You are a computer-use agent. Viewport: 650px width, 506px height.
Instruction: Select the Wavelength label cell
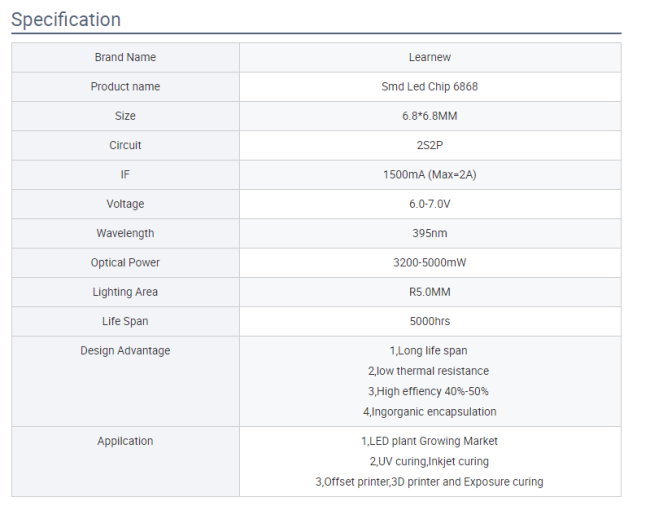[x=125, y=233]
